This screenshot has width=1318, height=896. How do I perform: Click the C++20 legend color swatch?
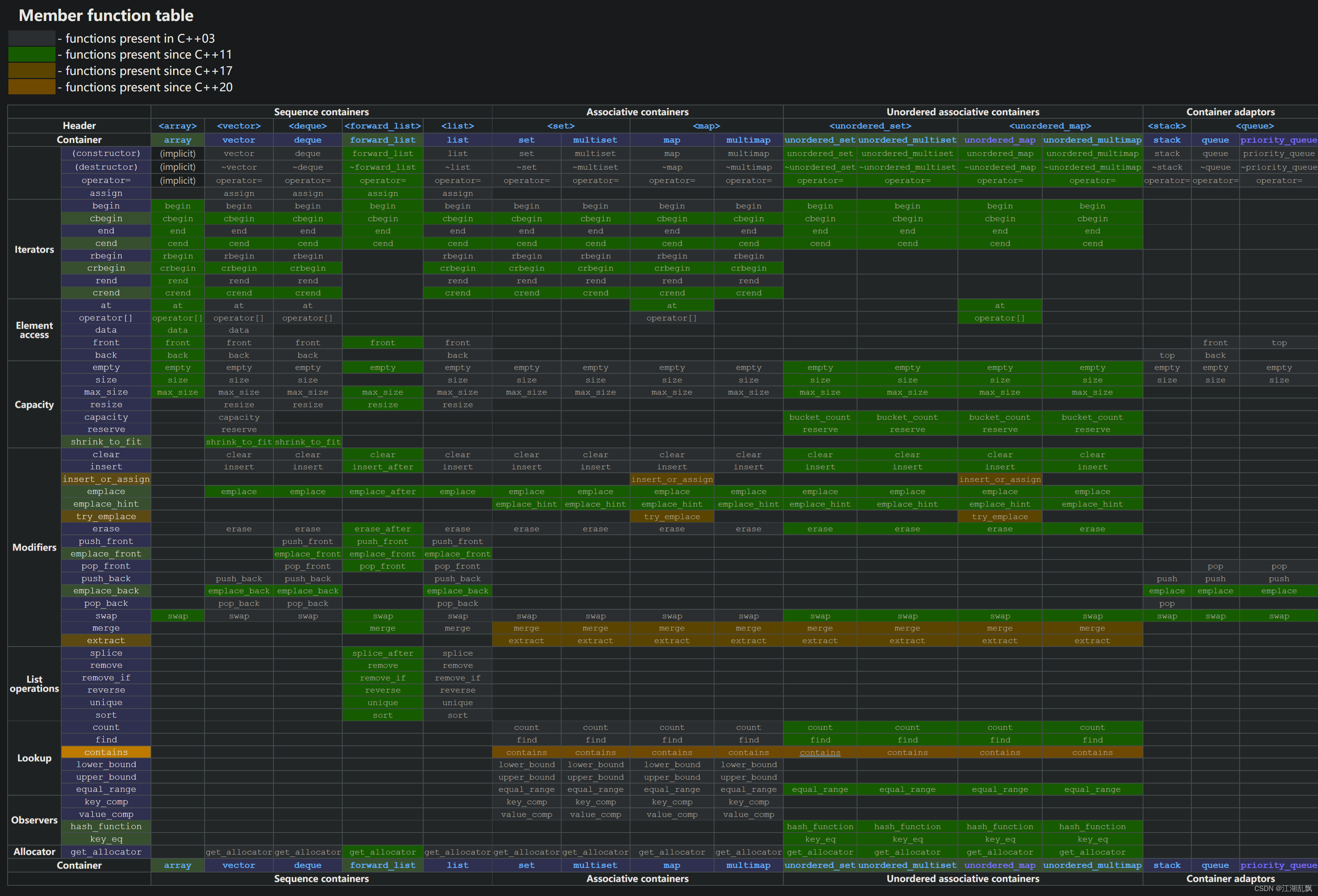32,87
